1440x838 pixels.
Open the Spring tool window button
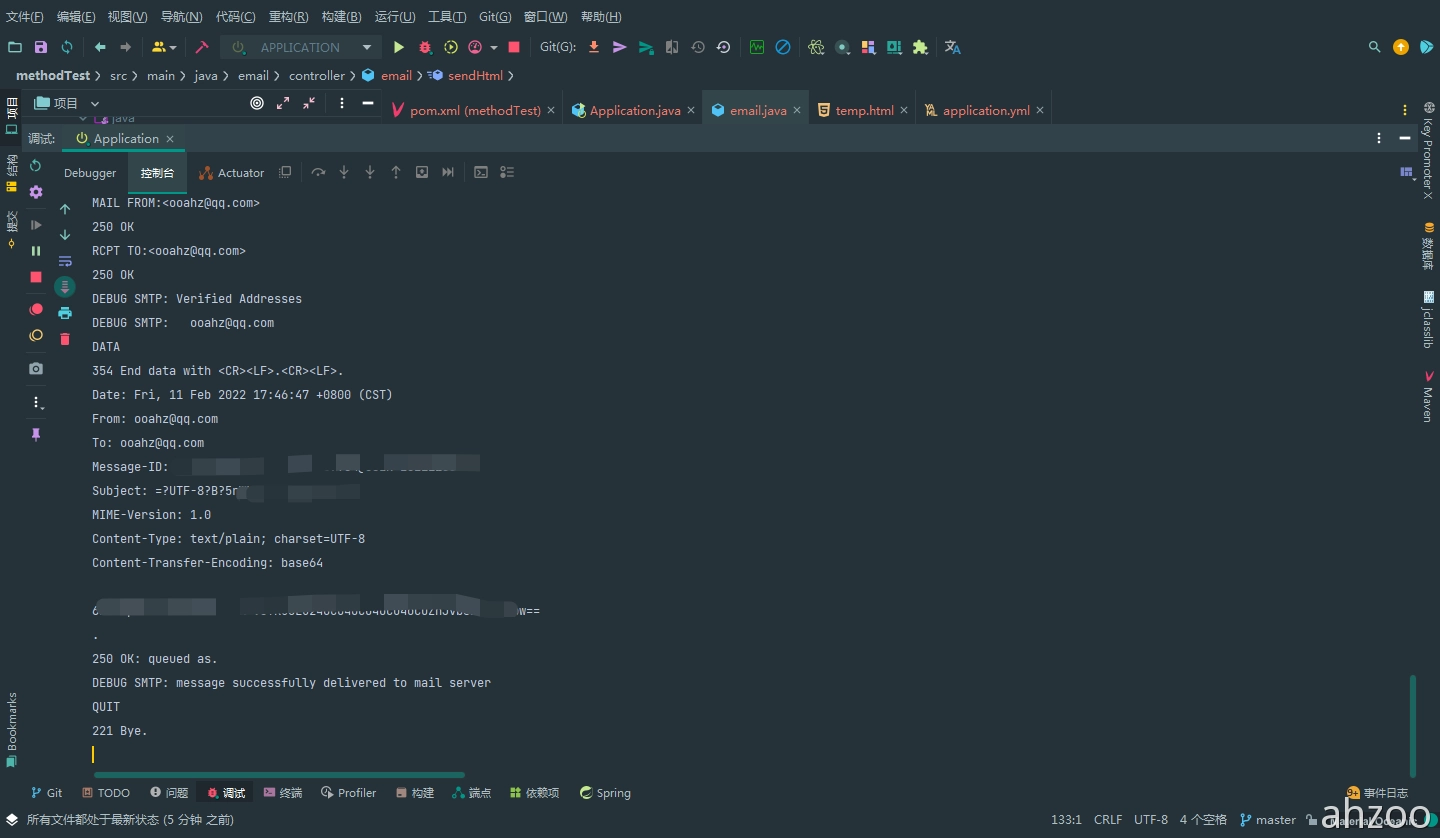[605, 793]
